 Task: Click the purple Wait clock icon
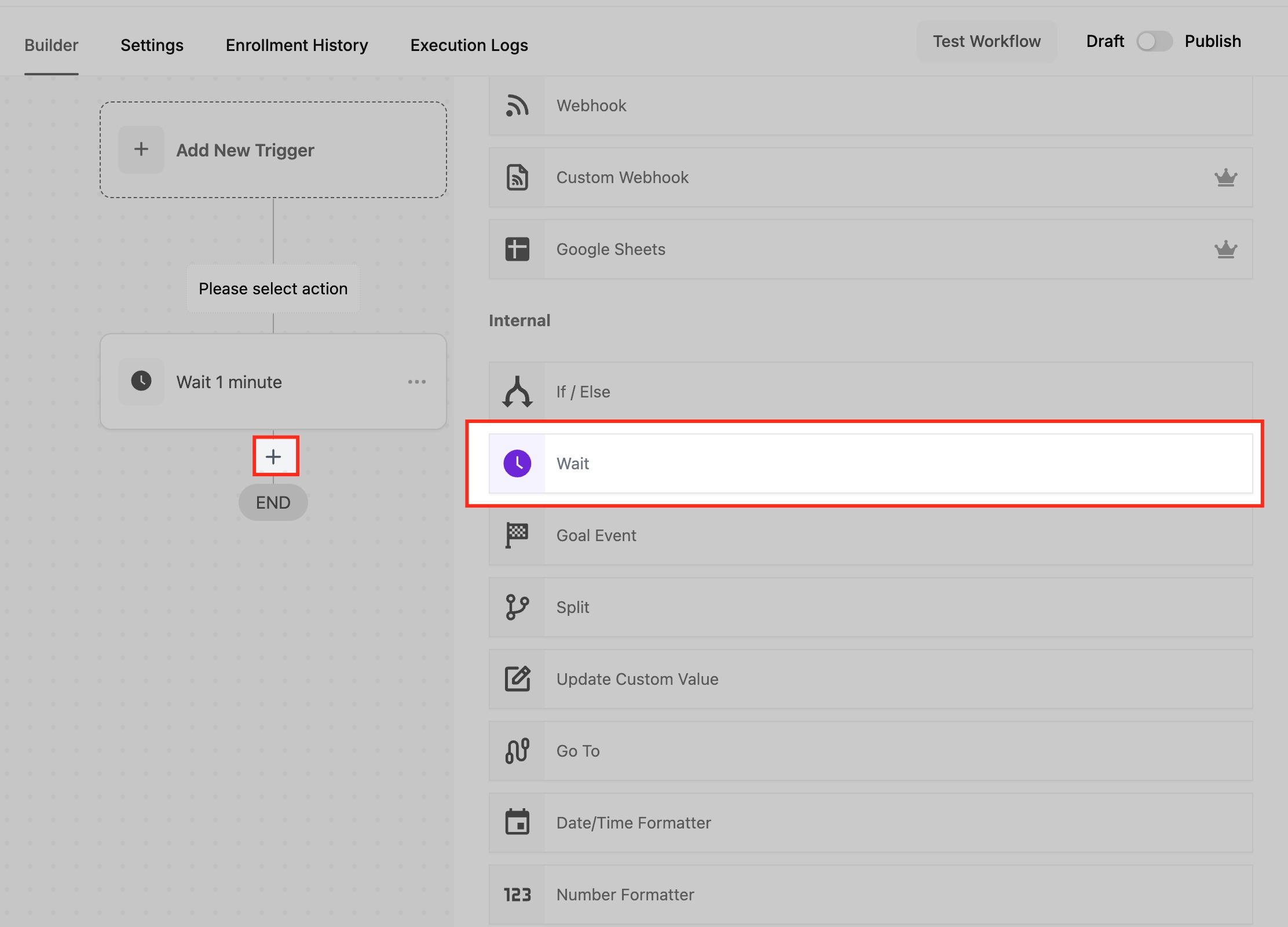click(517, 463)
